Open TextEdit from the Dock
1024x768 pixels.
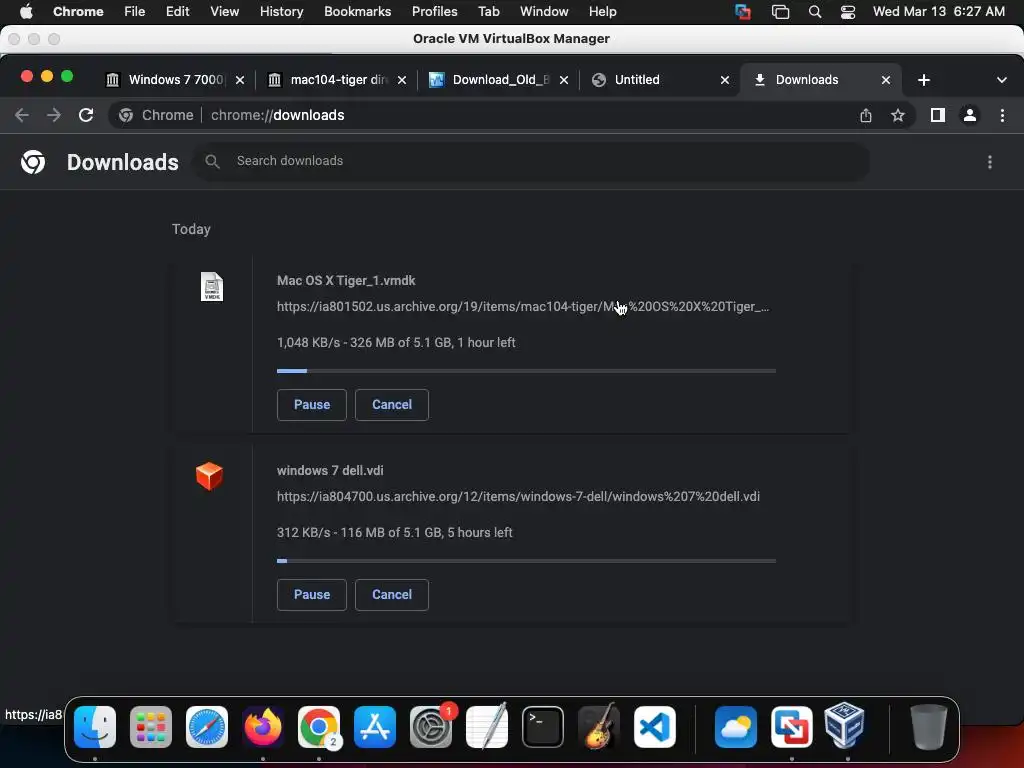tap(487, 727)
